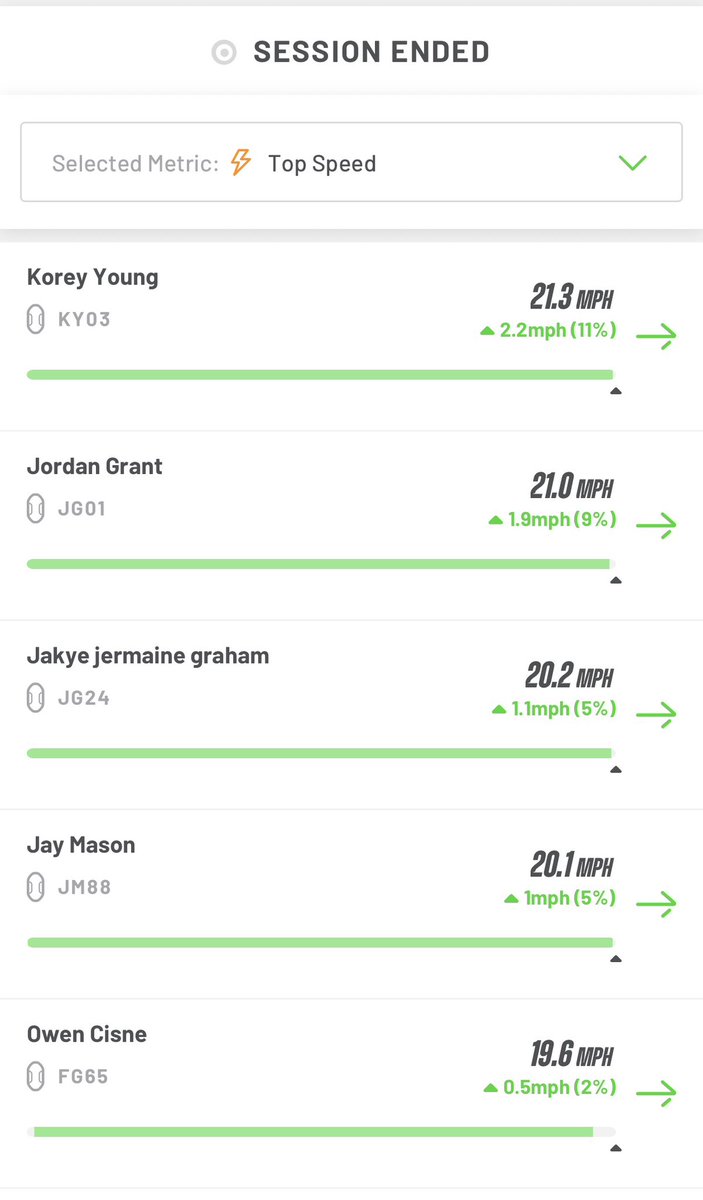Open the Top Speed metric selector
The image size is (703, 1200).
click(351, 162)
